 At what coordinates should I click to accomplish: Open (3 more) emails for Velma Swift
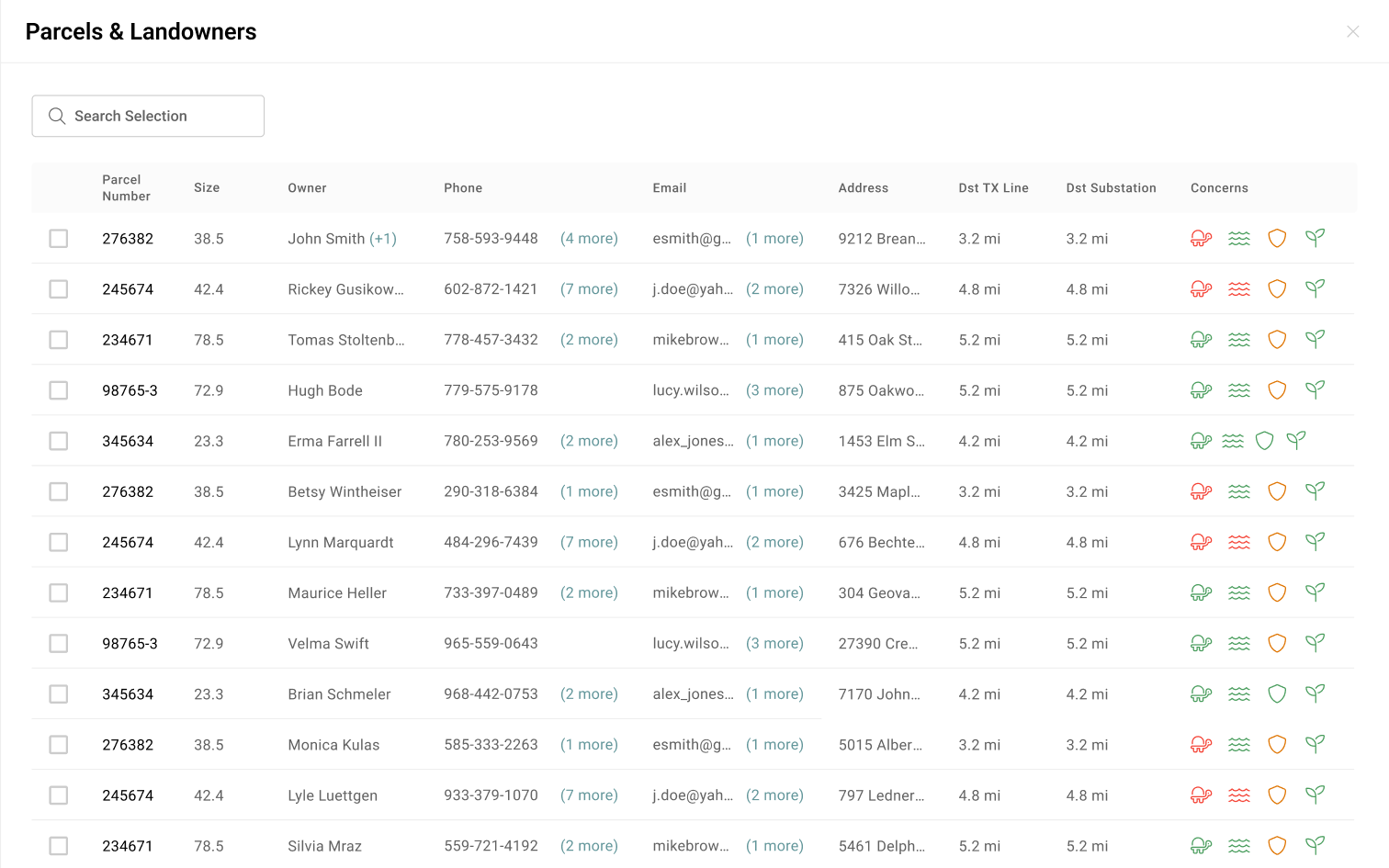[x=774, y=643]
